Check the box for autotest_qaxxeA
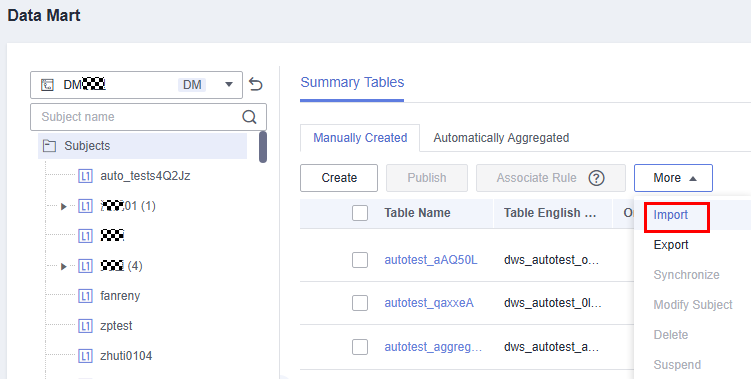 click(360, 303)
